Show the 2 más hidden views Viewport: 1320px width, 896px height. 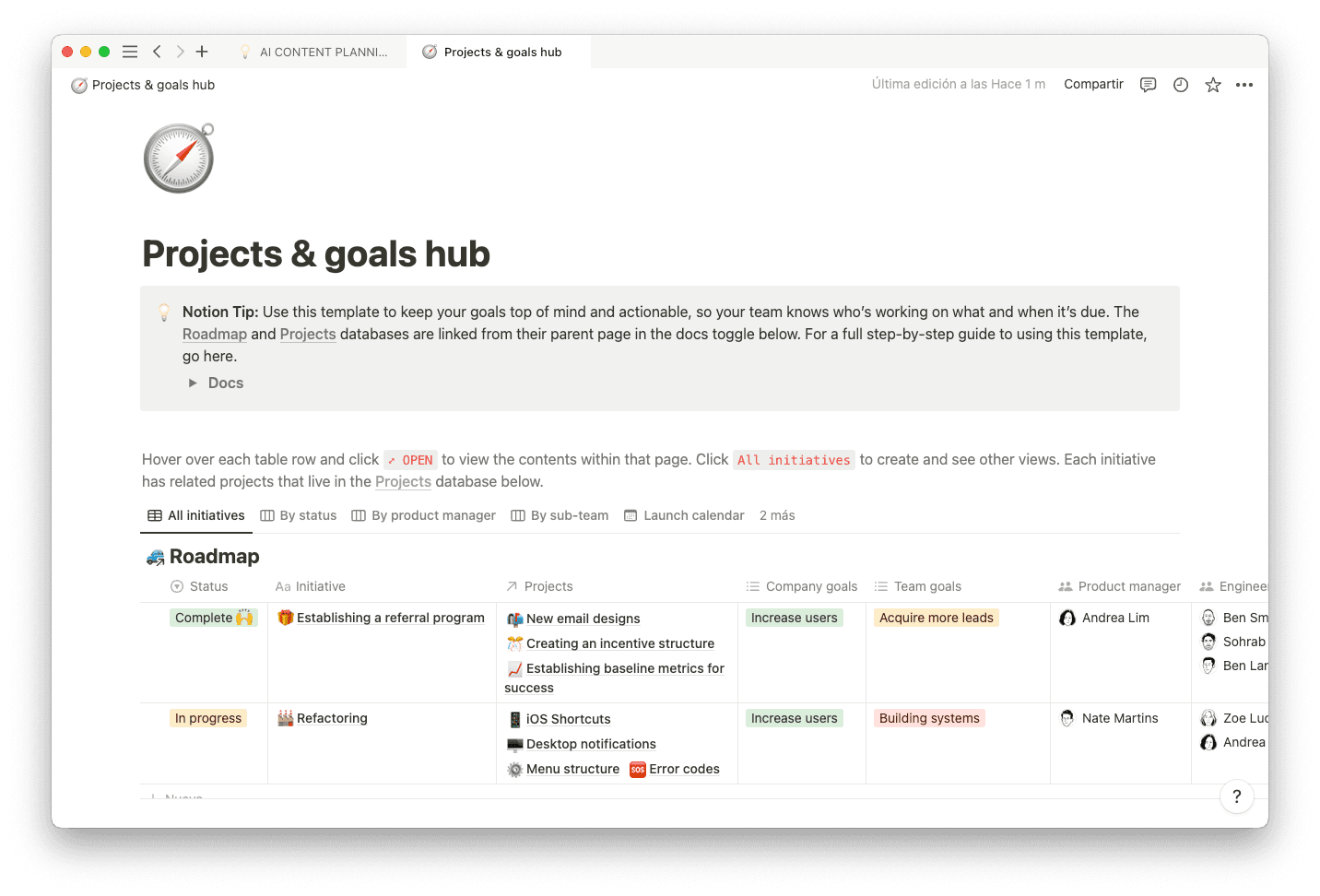coord(777,515)
